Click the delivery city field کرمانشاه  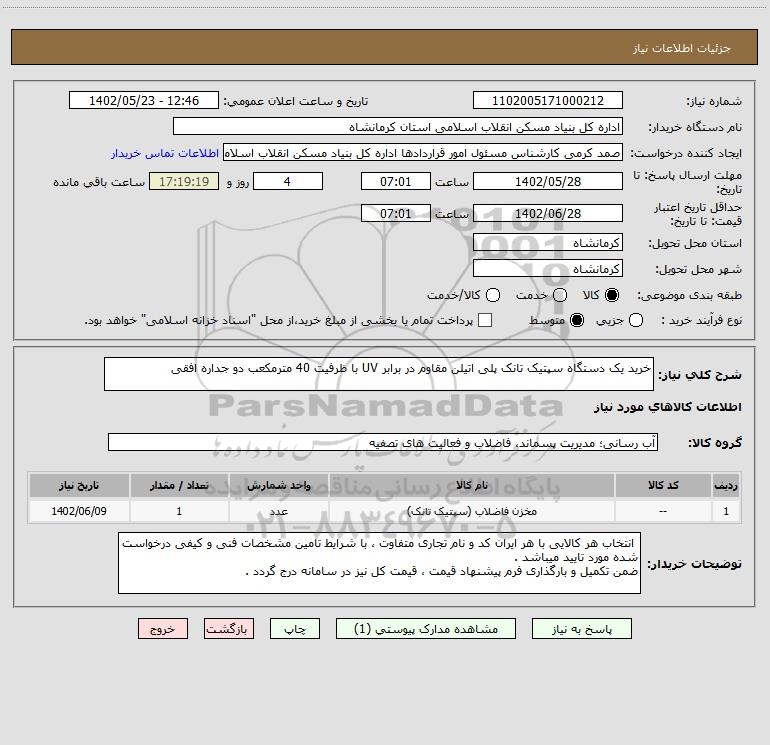tap(548, 269)
